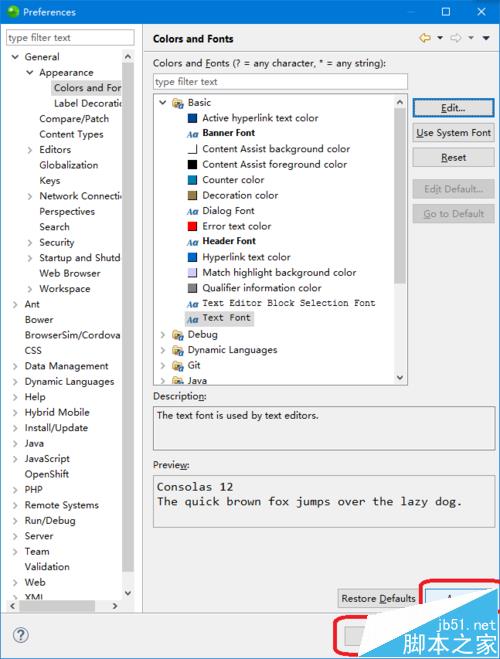Screen dimensions: 500x659
Task: Select Active hyperlink text color swatch
Action: (192, 118)
